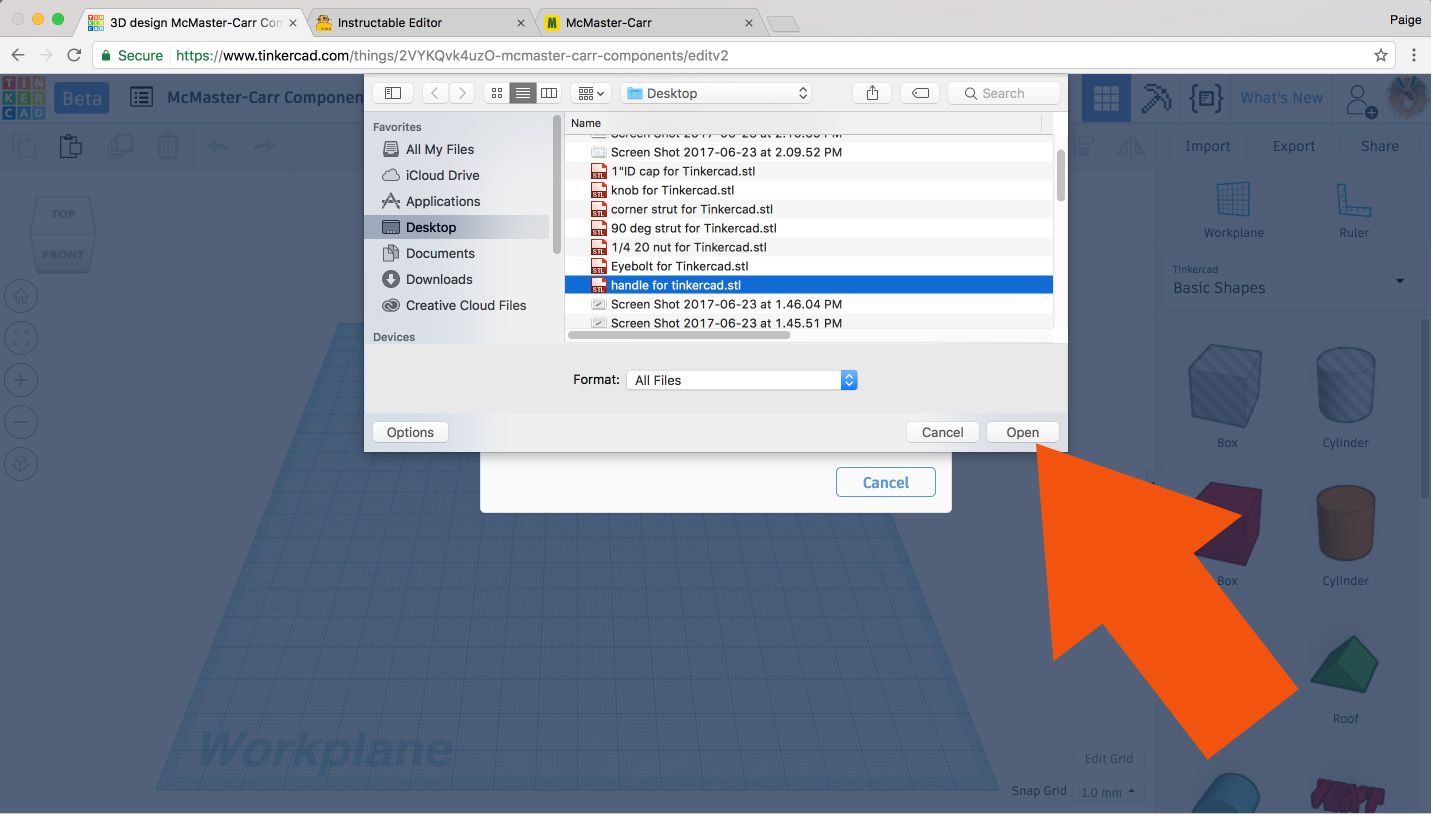The width and height of the screenshot is (1433, 819).
Task: Switch file dialog to column view
Action: pyautogui.click(x=549, y=93)
